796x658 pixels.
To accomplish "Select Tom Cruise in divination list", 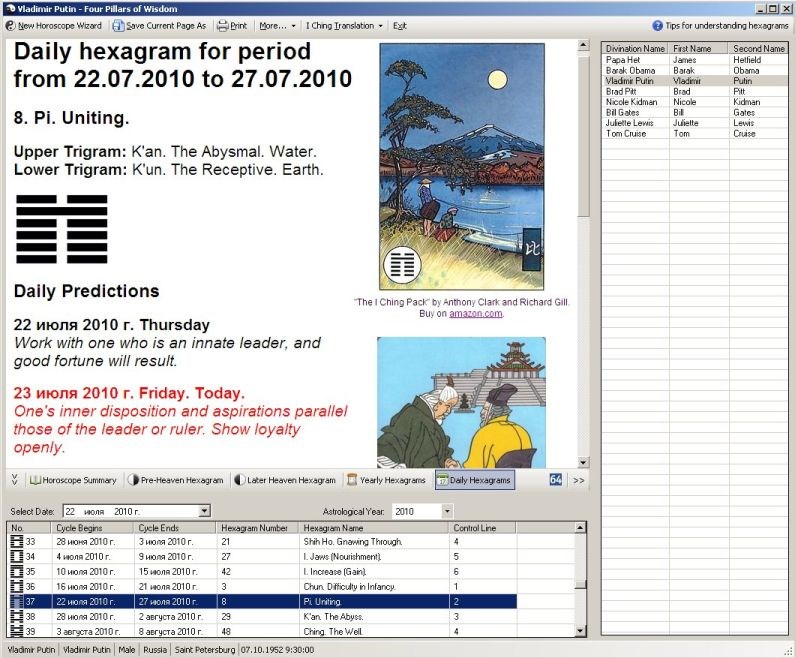I will tap(694, 134).
